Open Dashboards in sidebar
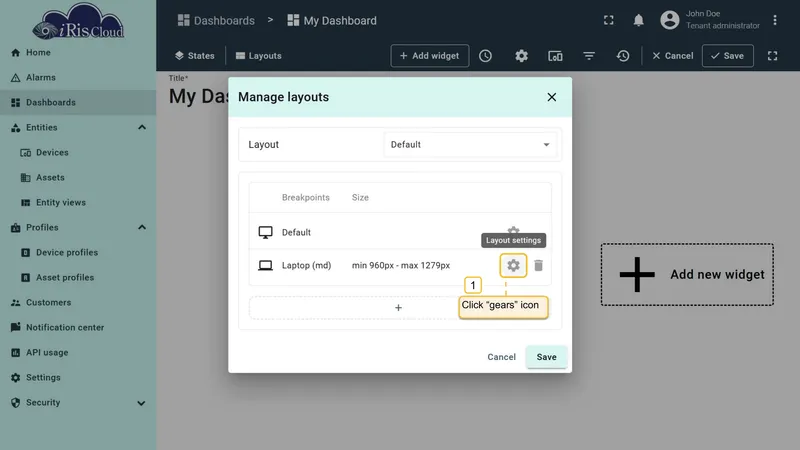Screen dimensions: 800x450 pyautogui.click(x=78, y=103)
